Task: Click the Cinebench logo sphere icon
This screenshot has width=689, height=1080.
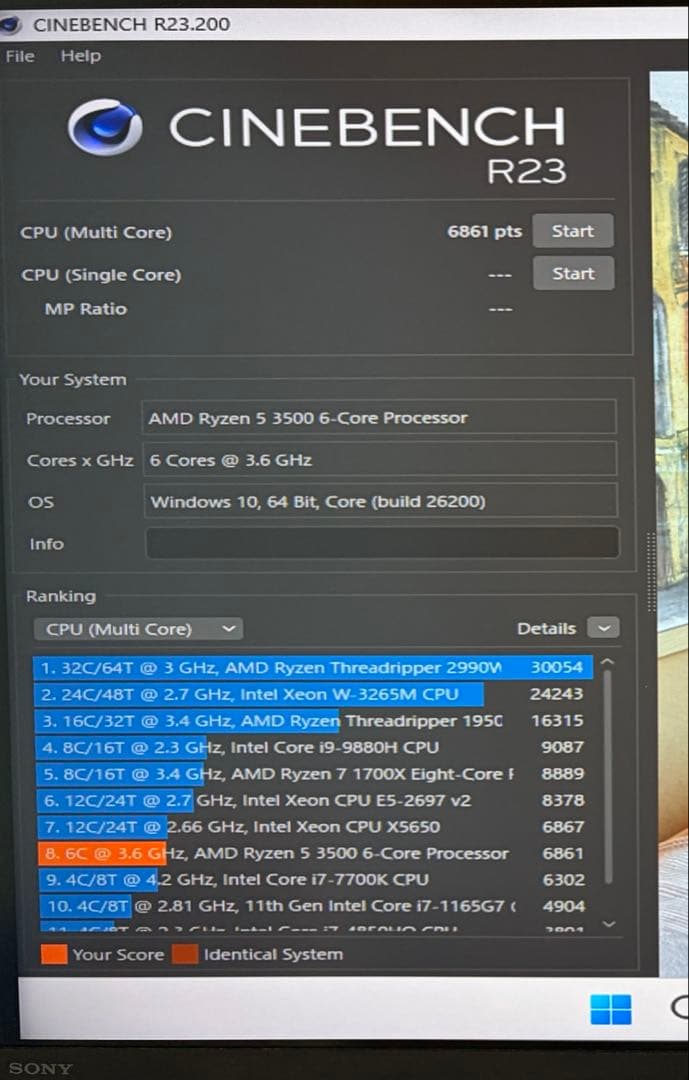Action: (x=105, y=127)
